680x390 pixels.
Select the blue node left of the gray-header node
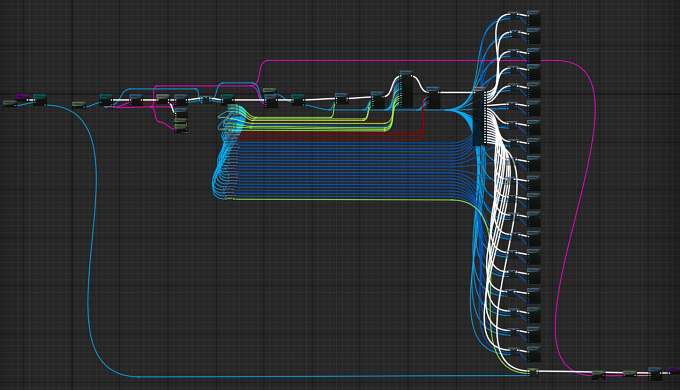click(x=136, y=100)
